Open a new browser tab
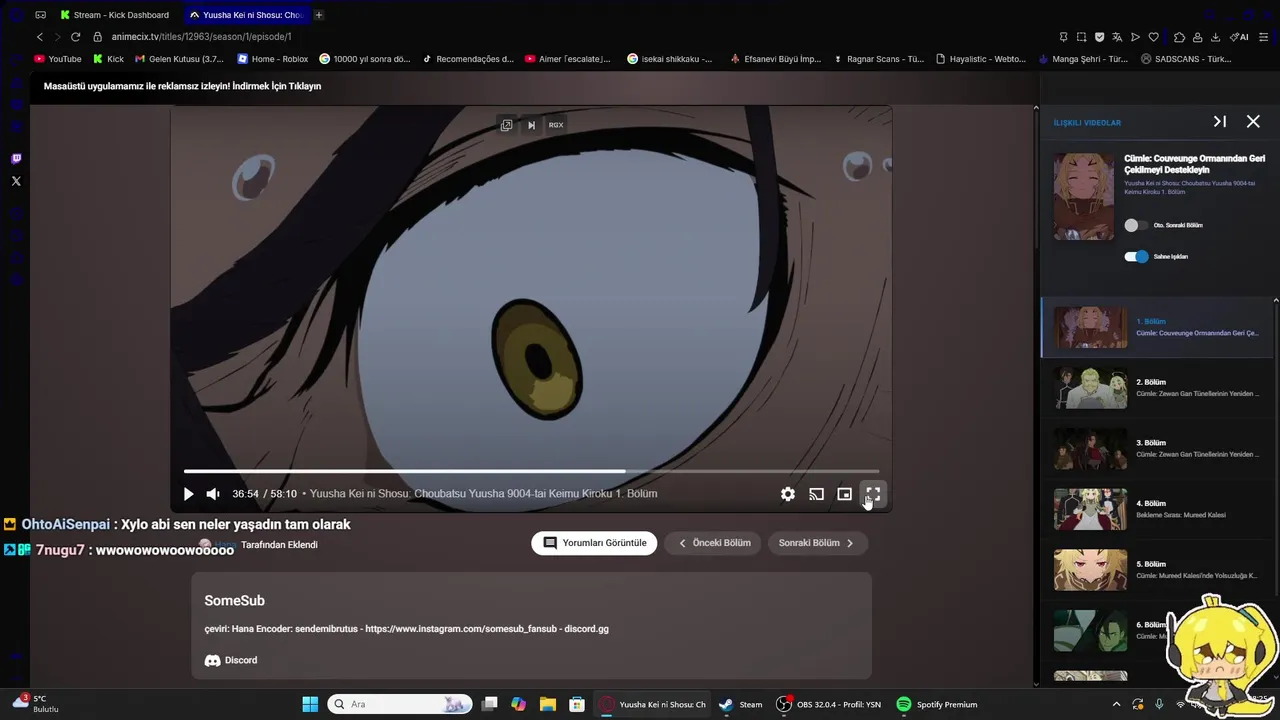 [319, 15]
